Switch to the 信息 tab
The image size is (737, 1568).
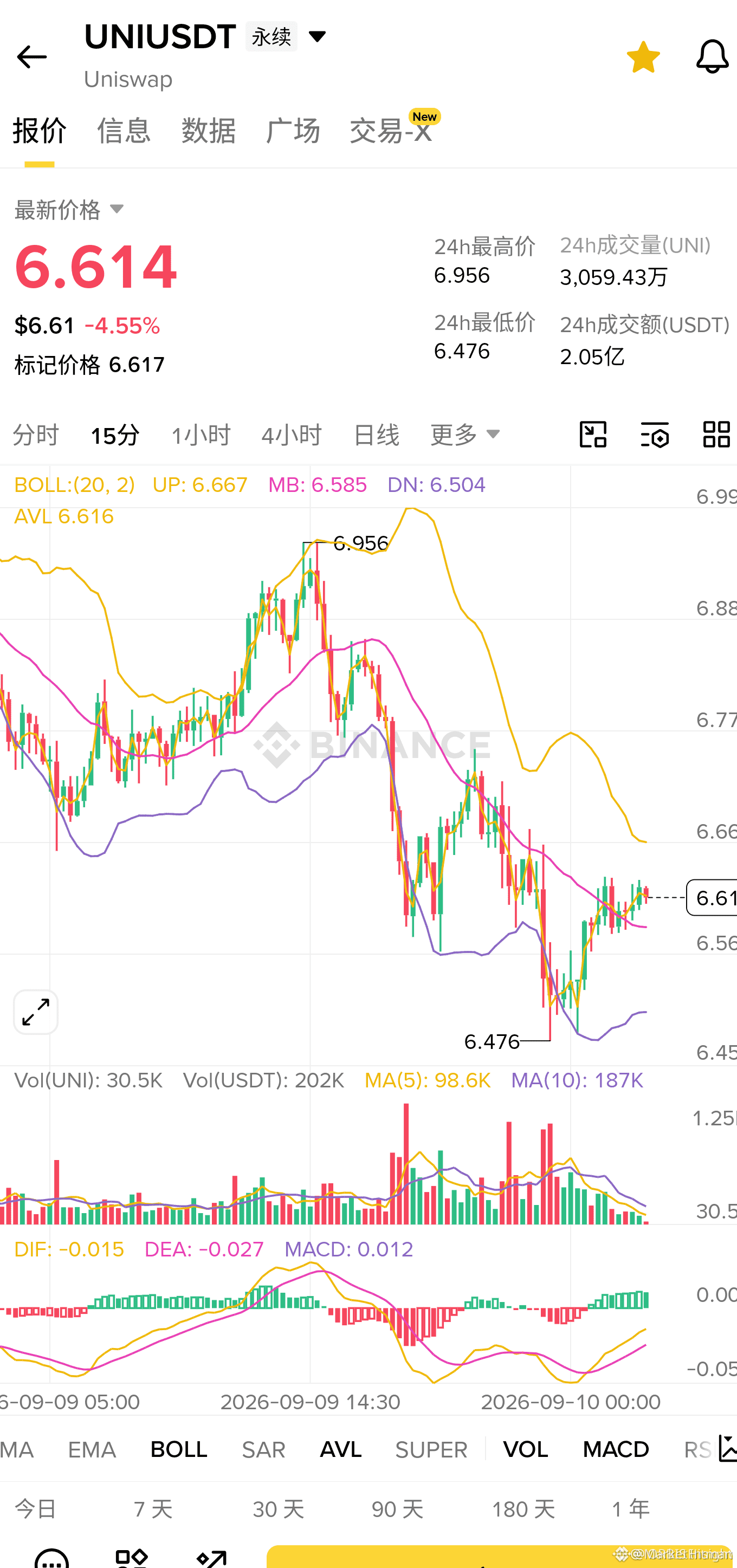(x=124, y=130)
